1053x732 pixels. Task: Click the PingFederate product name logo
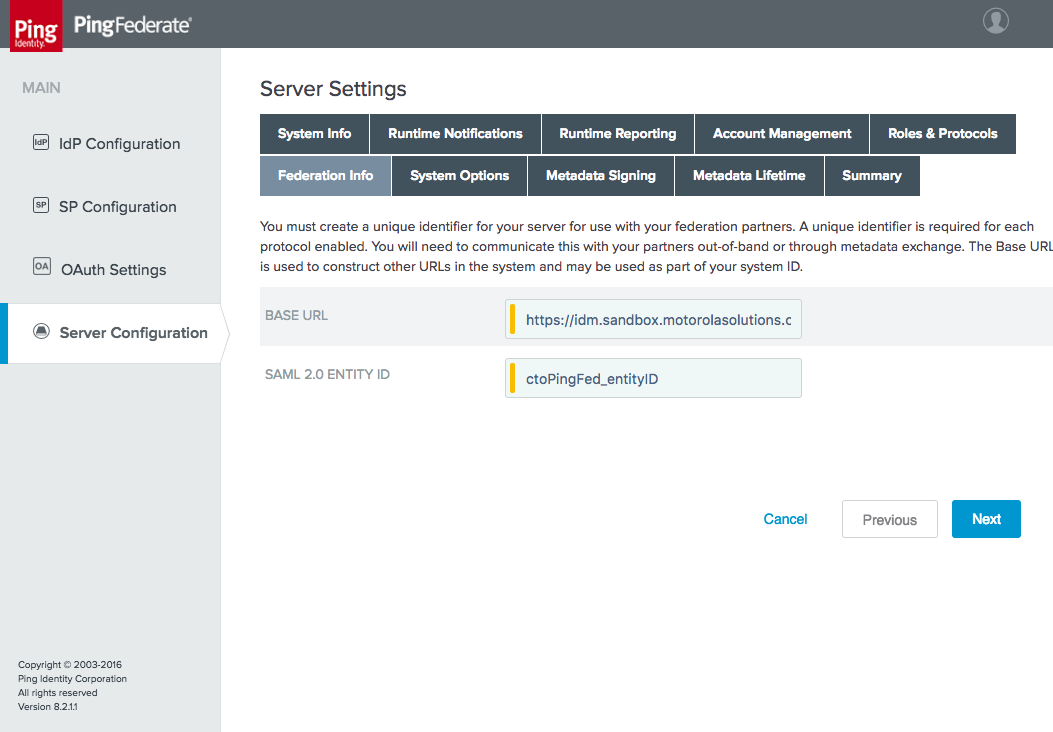click(133, 26)
